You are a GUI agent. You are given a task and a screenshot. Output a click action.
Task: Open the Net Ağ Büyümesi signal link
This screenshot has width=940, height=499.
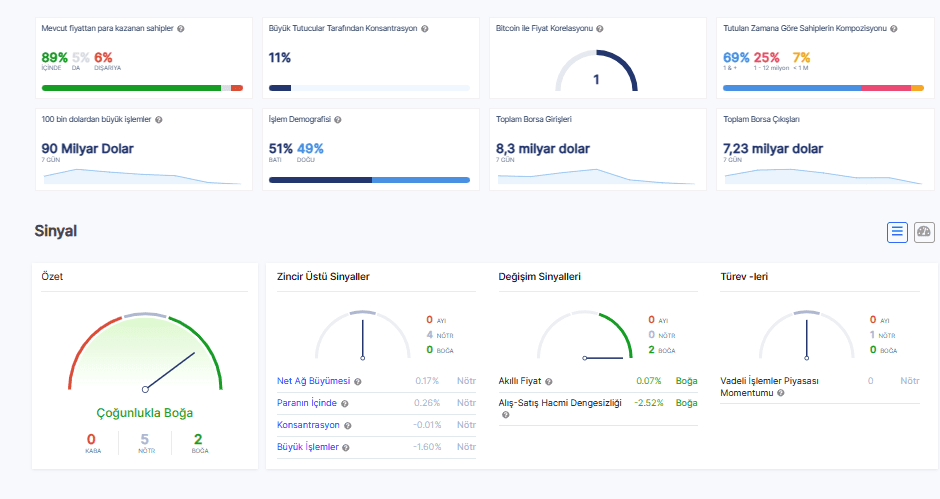(313, 381)
